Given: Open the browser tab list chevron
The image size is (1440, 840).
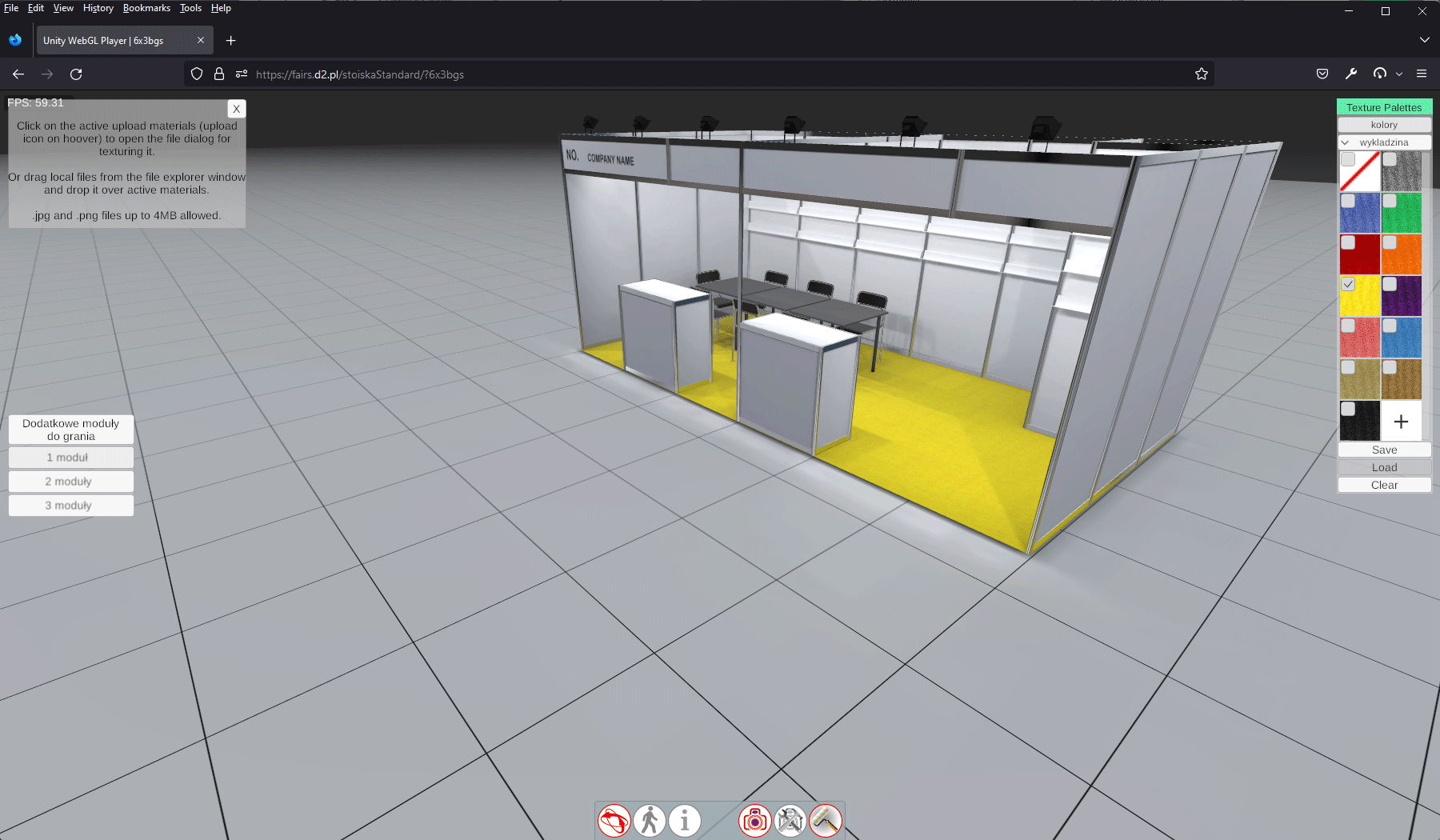Looking at the screenshot, I should pos(1424,40).
